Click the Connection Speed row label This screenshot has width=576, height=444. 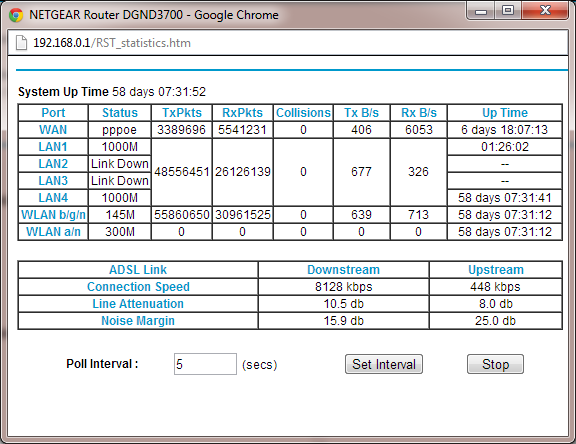138,287
